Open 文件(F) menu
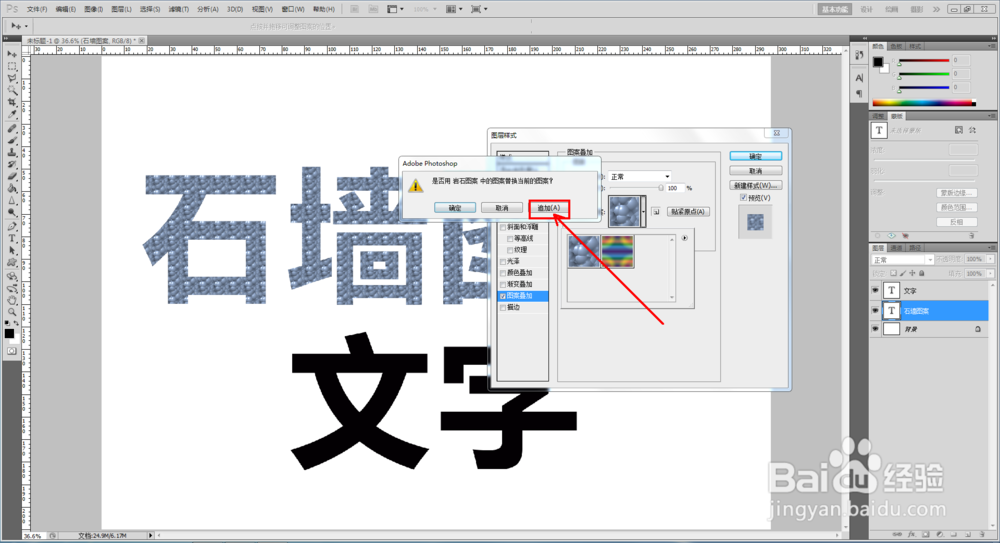The height and width of the screenshot is (543, 1000). coord(37,9)
